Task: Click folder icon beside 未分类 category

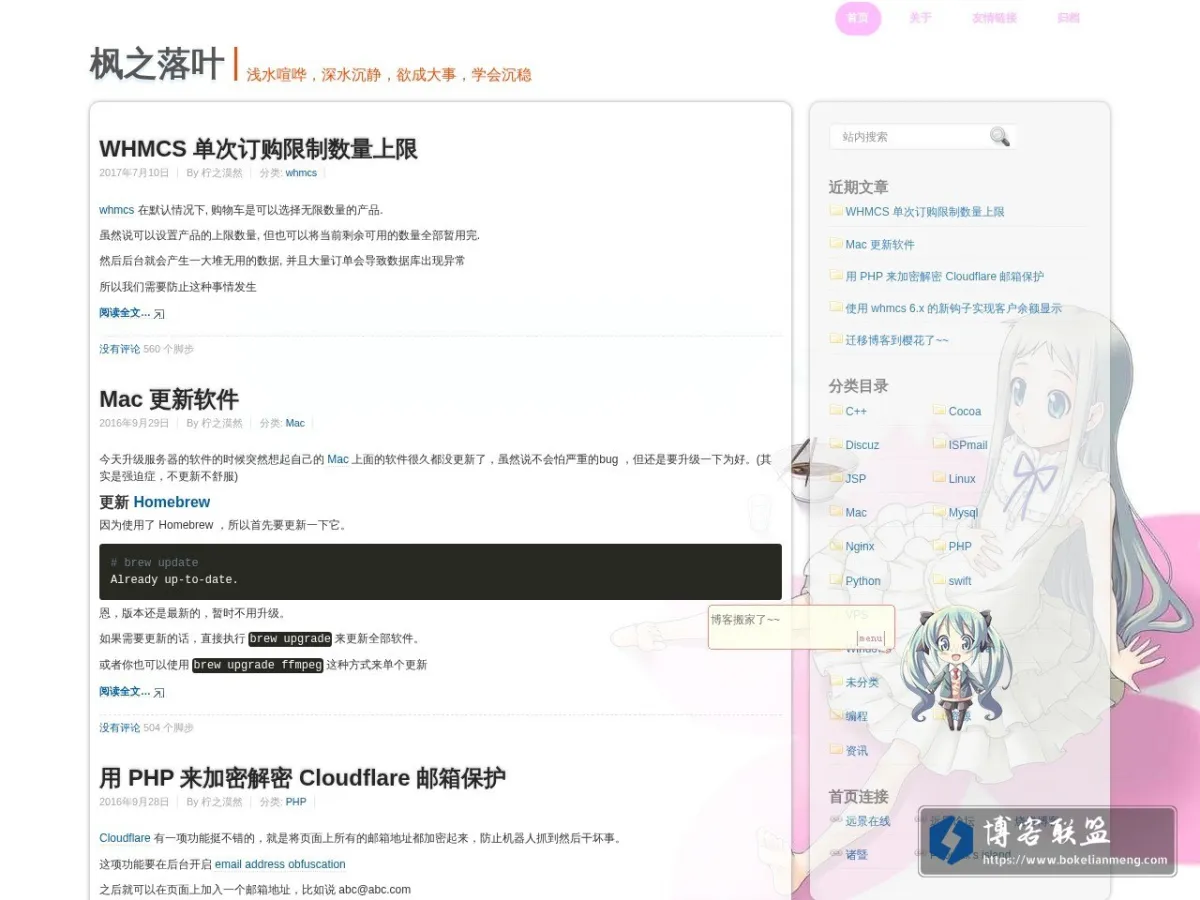Action: click(836, 682)
